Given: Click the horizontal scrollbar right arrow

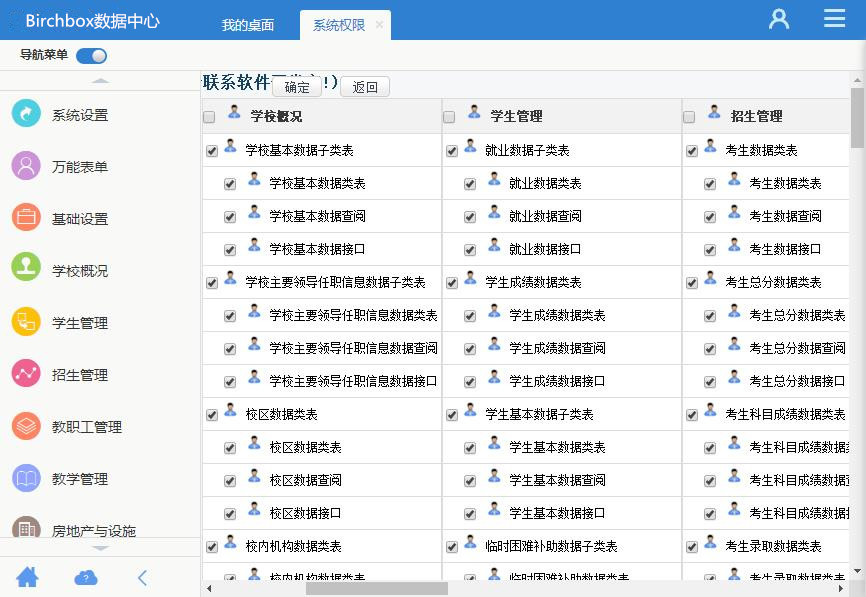Looking at the screenshot, I should pyautogui.click(x=842, y=589).
